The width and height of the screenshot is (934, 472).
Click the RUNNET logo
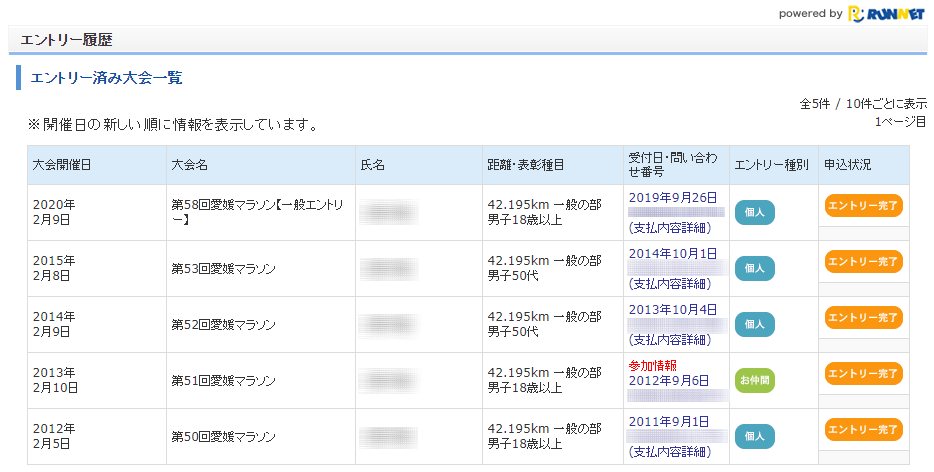point(886,14)
